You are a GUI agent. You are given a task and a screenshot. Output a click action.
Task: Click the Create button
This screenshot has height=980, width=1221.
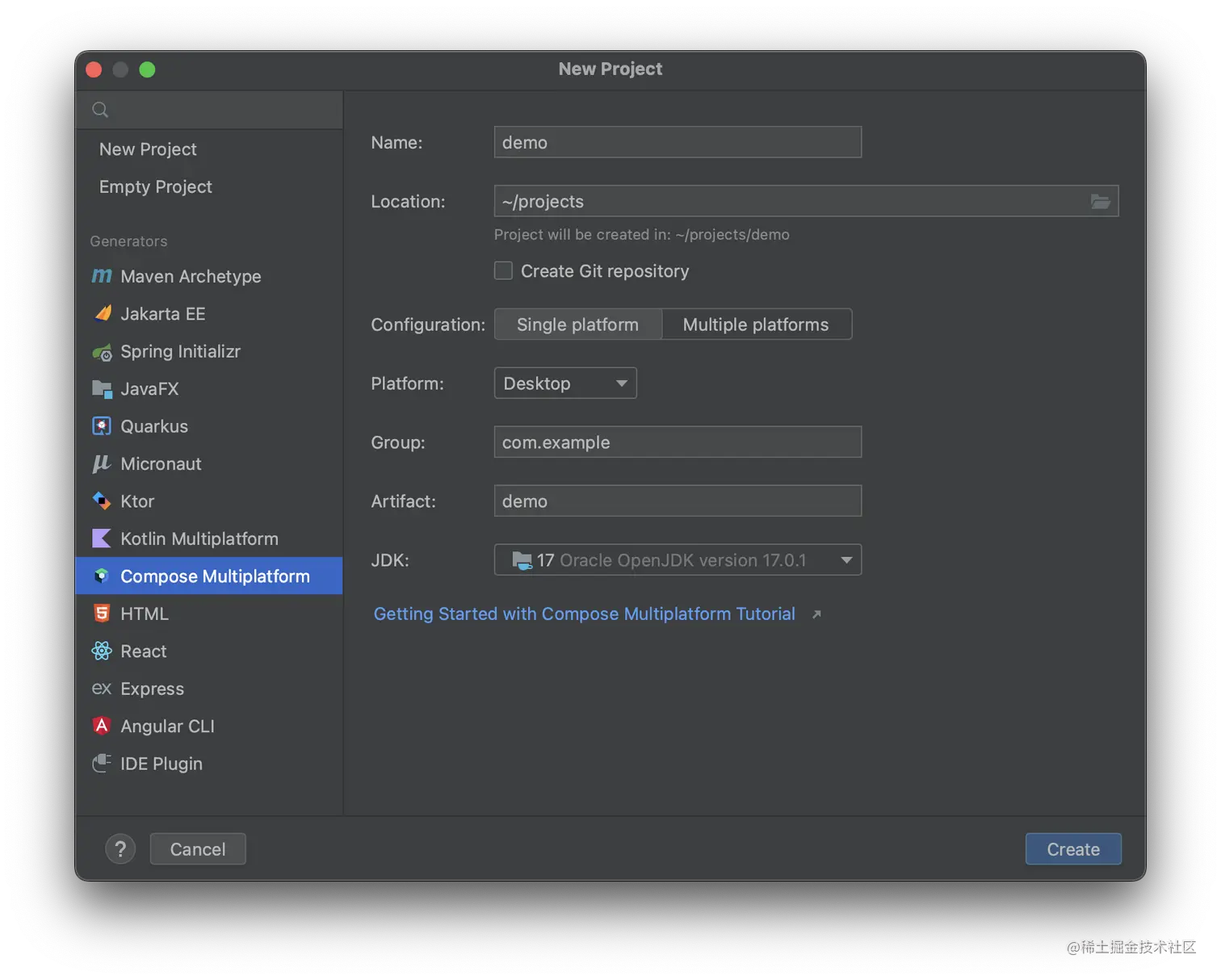pyautogui.click(x=1073, y=849)
